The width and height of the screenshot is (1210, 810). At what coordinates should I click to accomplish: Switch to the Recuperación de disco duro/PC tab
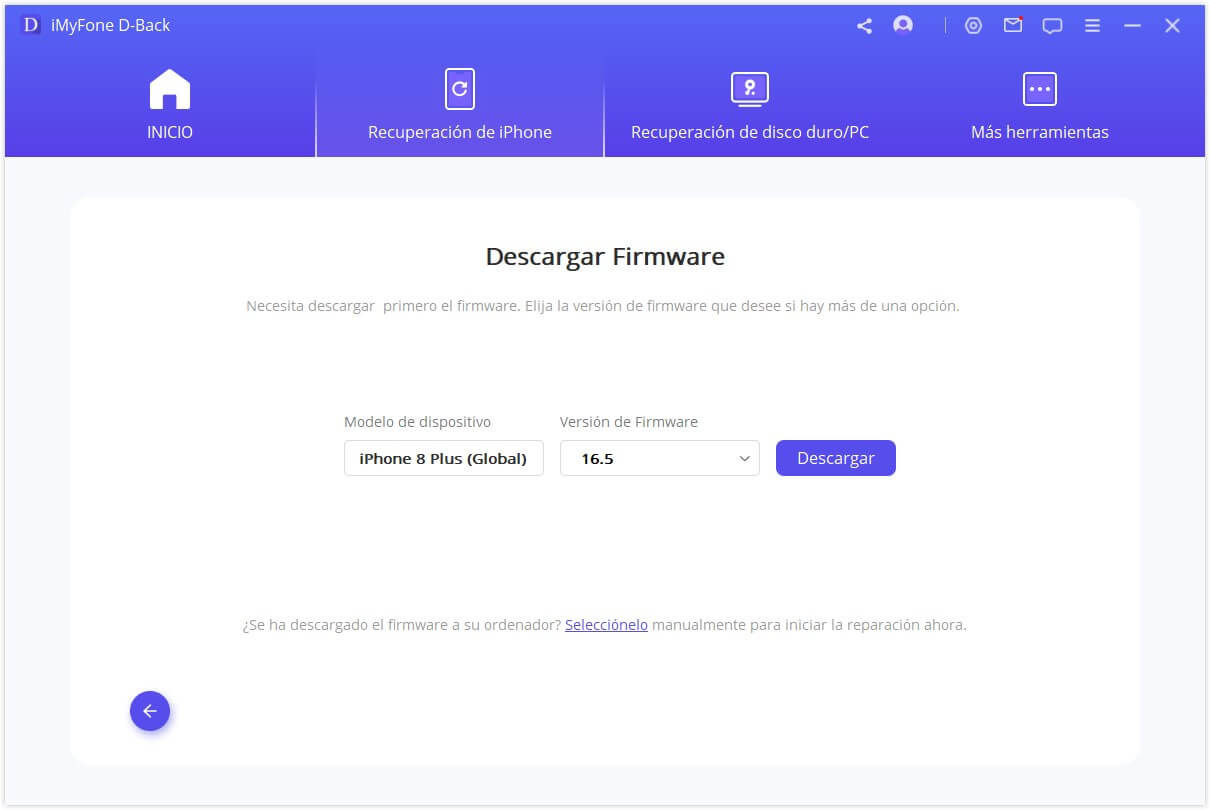[749, 131]
